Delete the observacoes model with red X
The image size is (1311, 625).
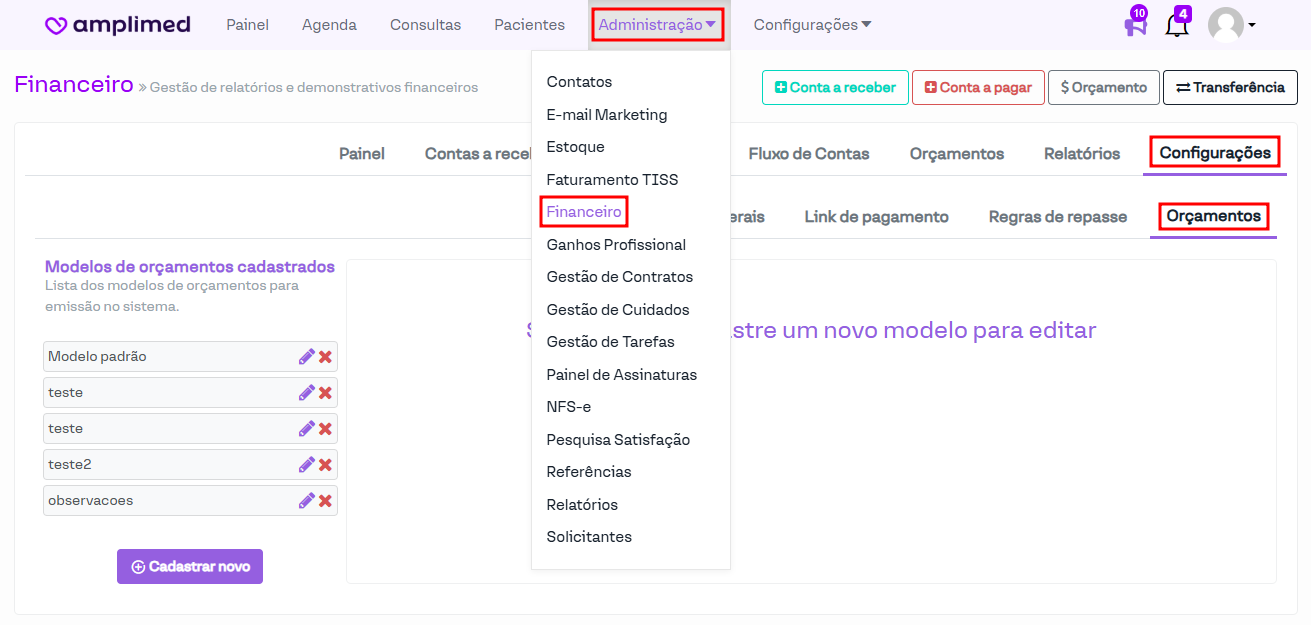pyautogui.click(x=325, y=501)
